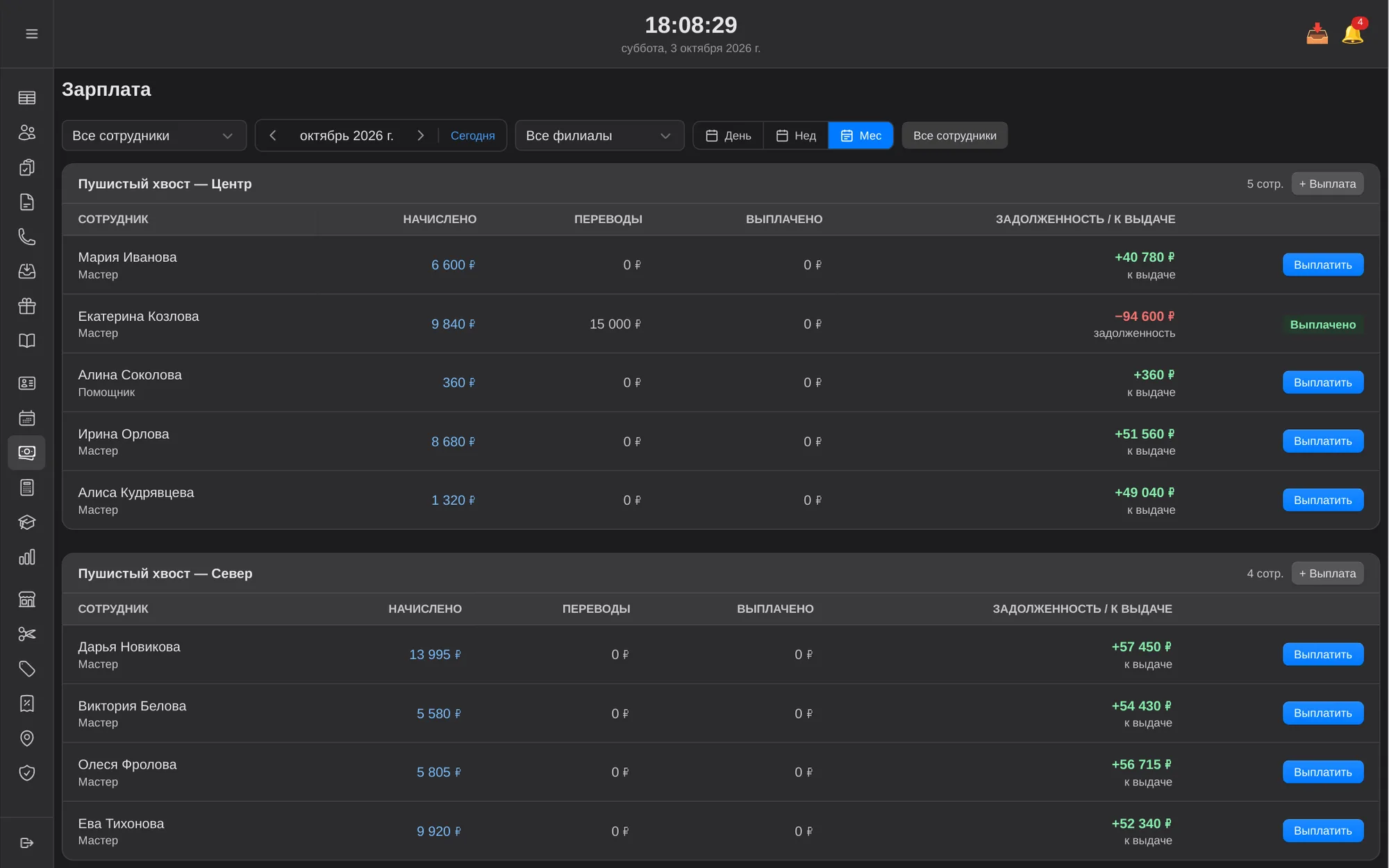Click the accrued amount '9 840 ₽'
This screenshot has width=1389, height=868.
click(454, 324)
